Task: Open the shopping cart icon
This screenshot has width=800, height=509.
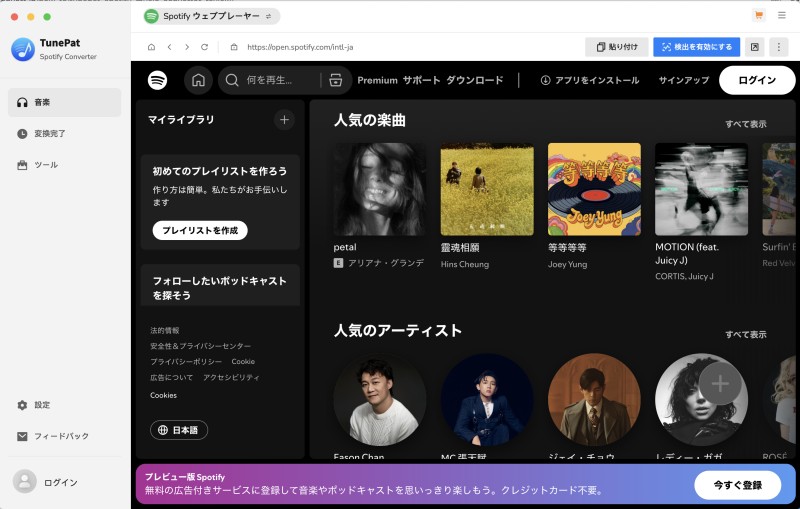Action: (759, 15)
